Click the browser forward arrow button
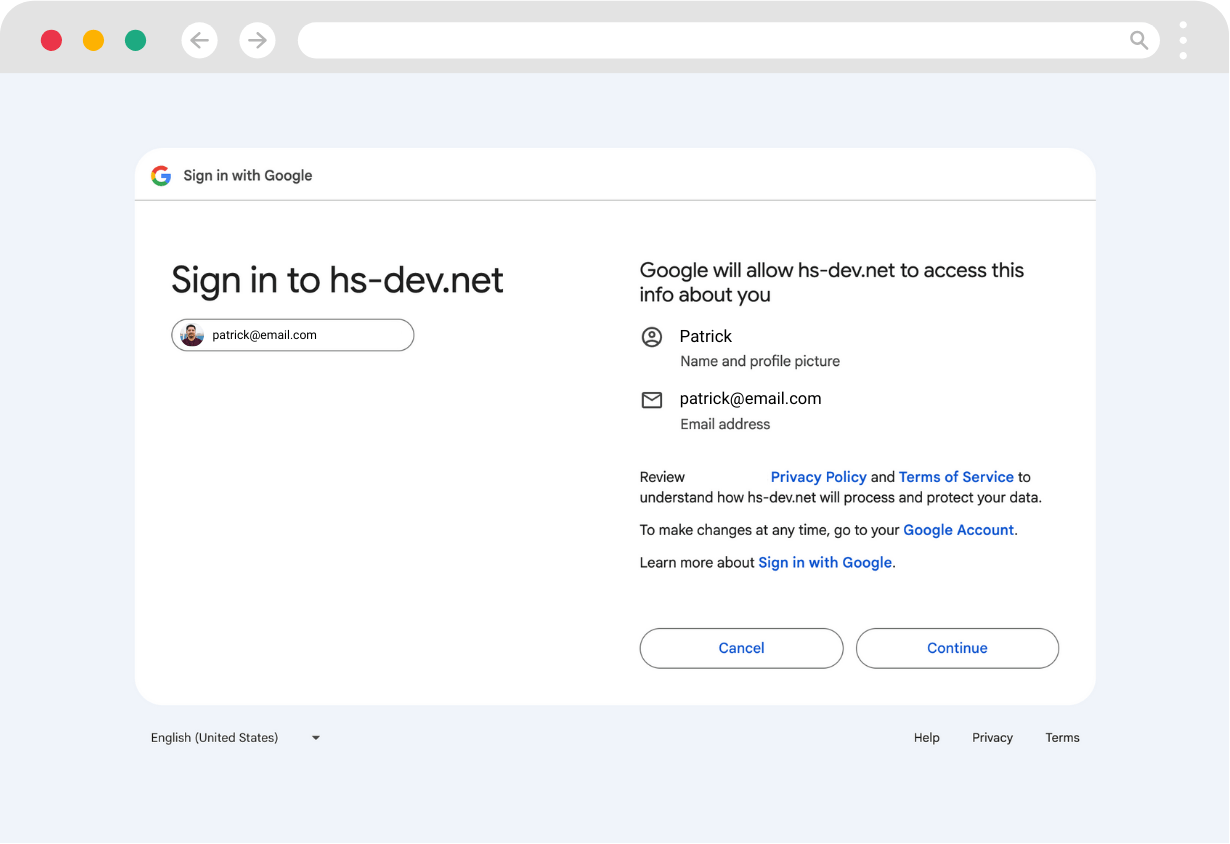This screenshot has width=1230, height=844. coord(257,40)
